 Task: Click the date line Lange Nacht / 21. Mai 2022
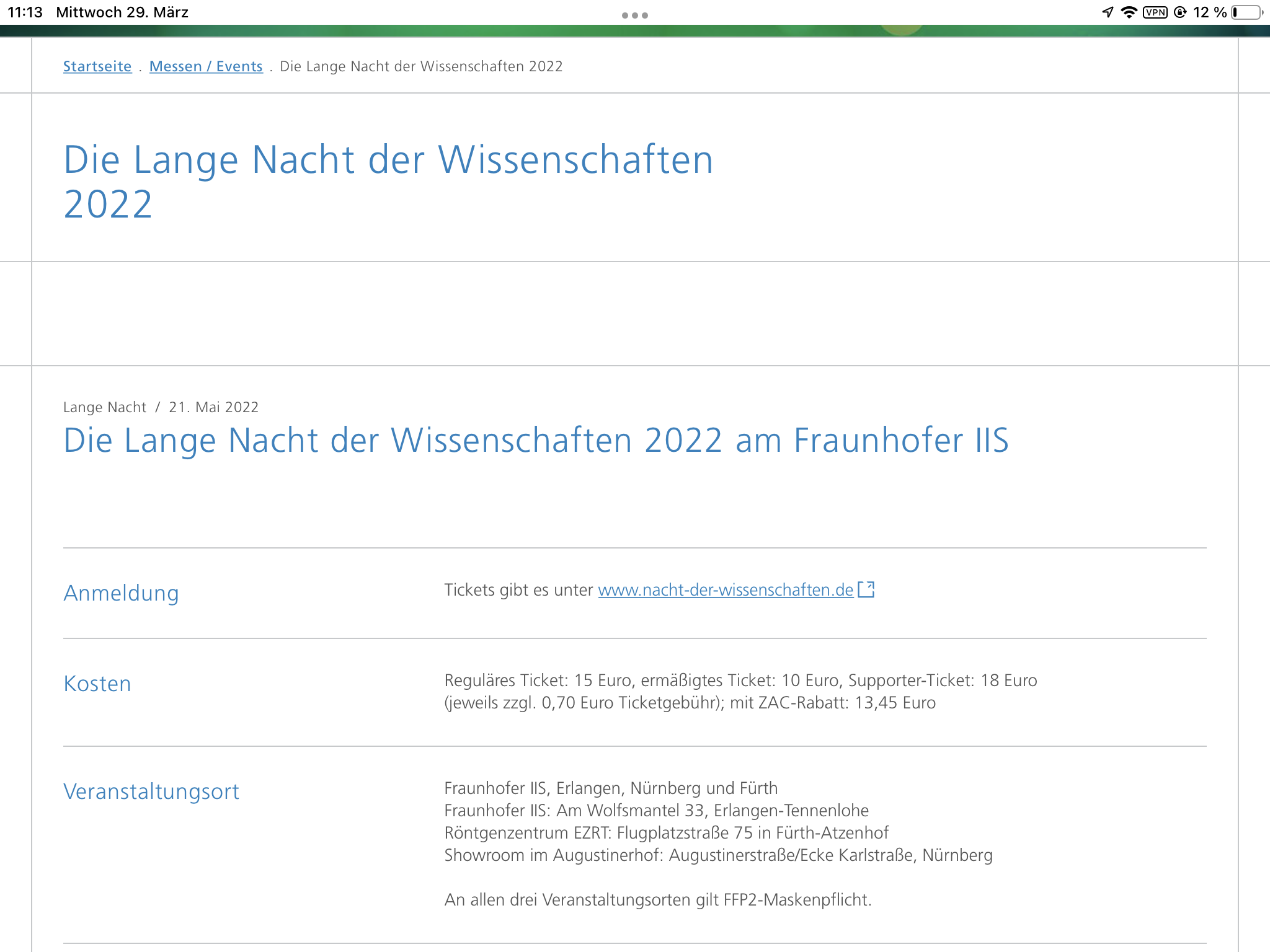[x=161, y=407]
